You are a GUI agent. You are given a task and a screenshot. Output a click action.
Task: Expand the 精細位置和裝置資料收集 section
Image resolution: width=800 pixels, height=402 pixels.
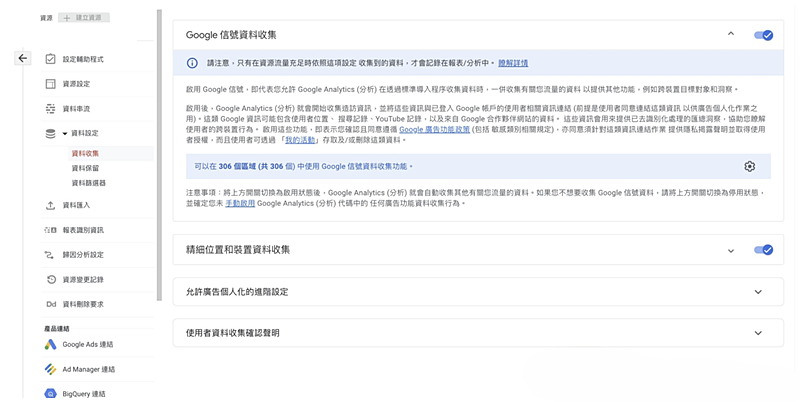coord(731,250)
